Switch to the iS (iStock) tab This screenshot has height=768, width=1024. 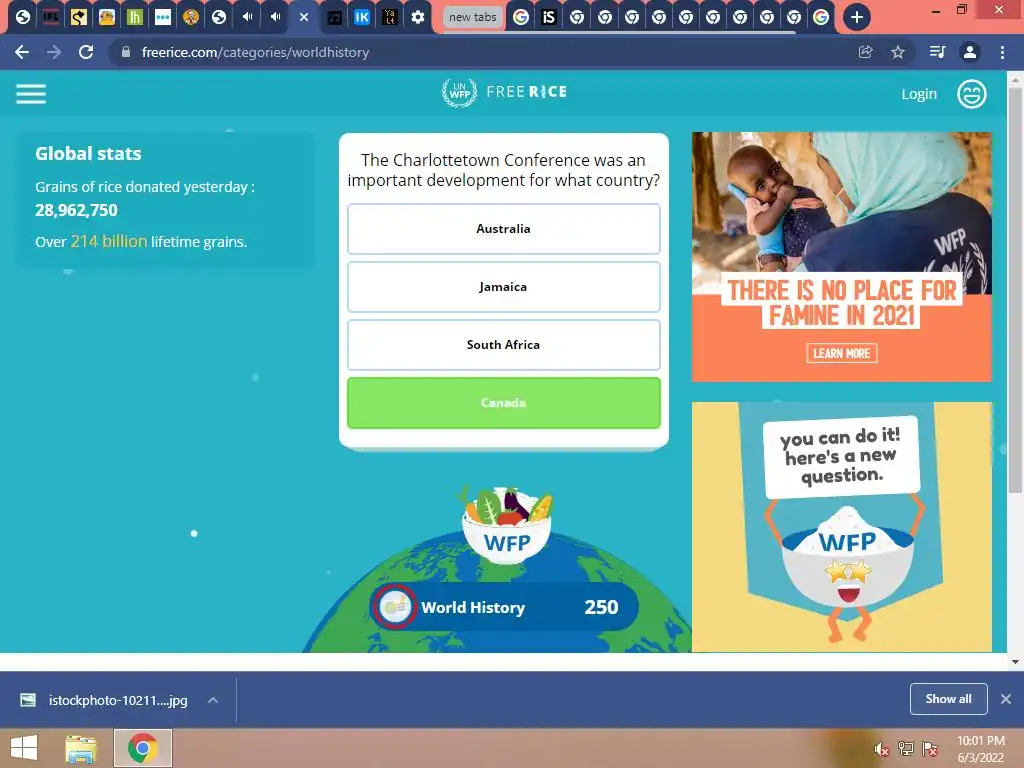pos(549,17)
